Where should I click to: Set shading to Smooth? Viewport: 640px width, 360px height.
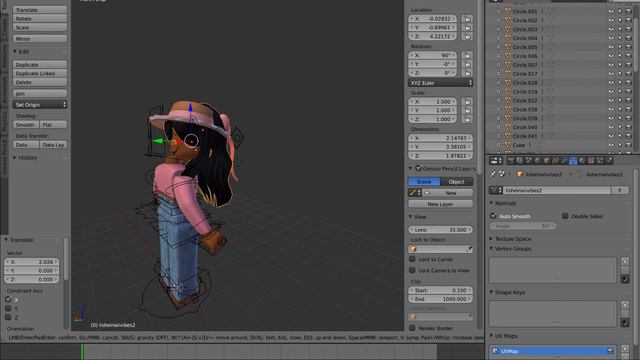coord(26,124)
